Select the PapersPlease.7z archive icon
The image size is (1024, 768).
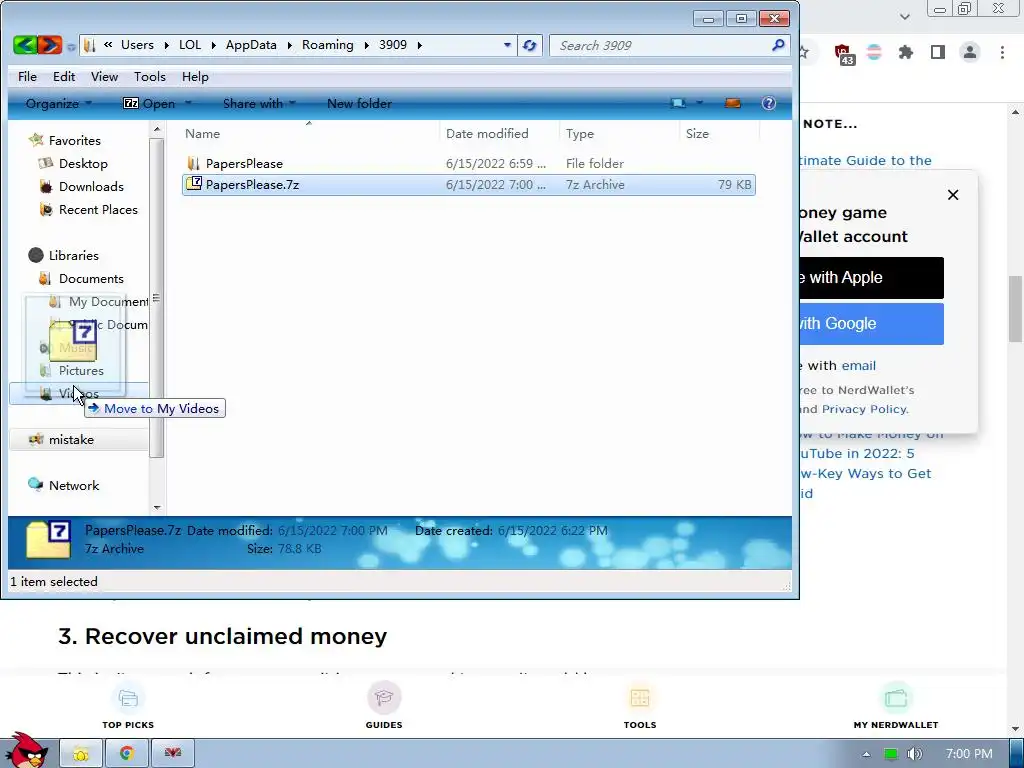pos(194,184)
